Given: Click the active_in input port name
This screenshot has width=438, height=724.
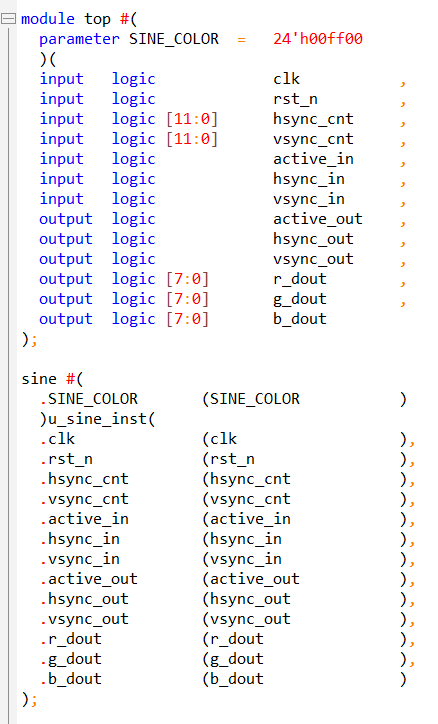Looking at the screenshot, I should pos(313,159).
